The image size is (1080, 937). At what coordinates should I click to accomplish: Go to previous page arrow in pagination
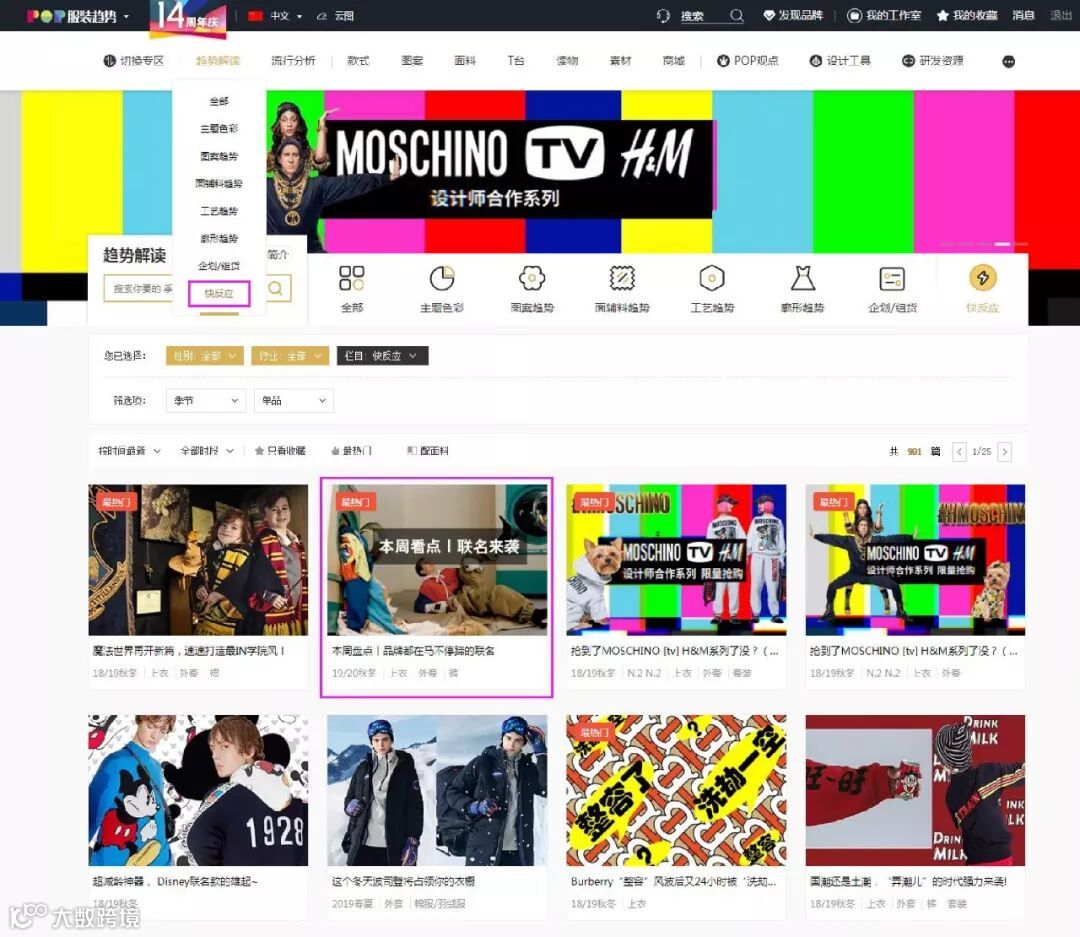click(x=959, y=451)
